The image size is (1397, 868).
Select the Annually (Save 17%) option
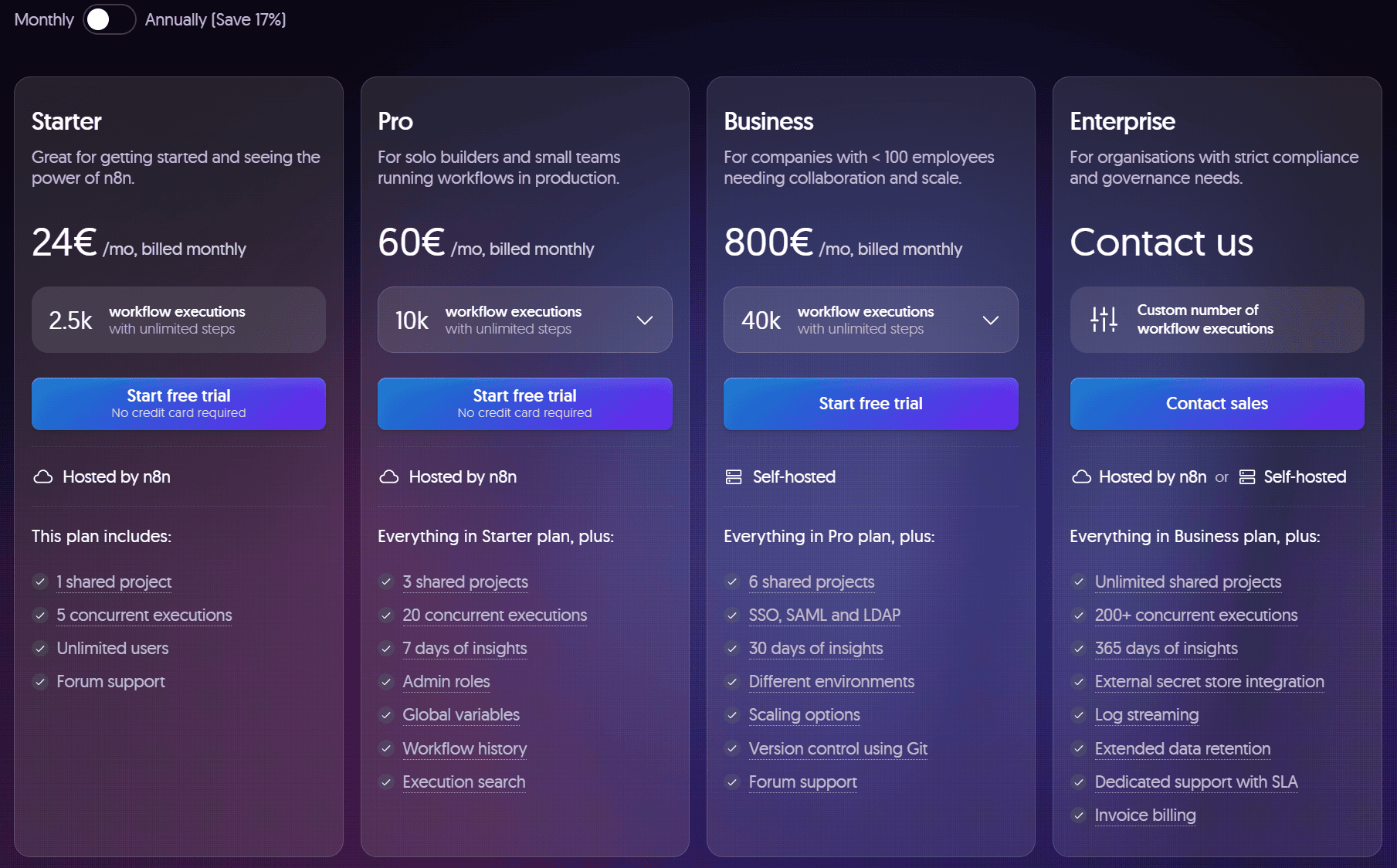pos(215,20)
